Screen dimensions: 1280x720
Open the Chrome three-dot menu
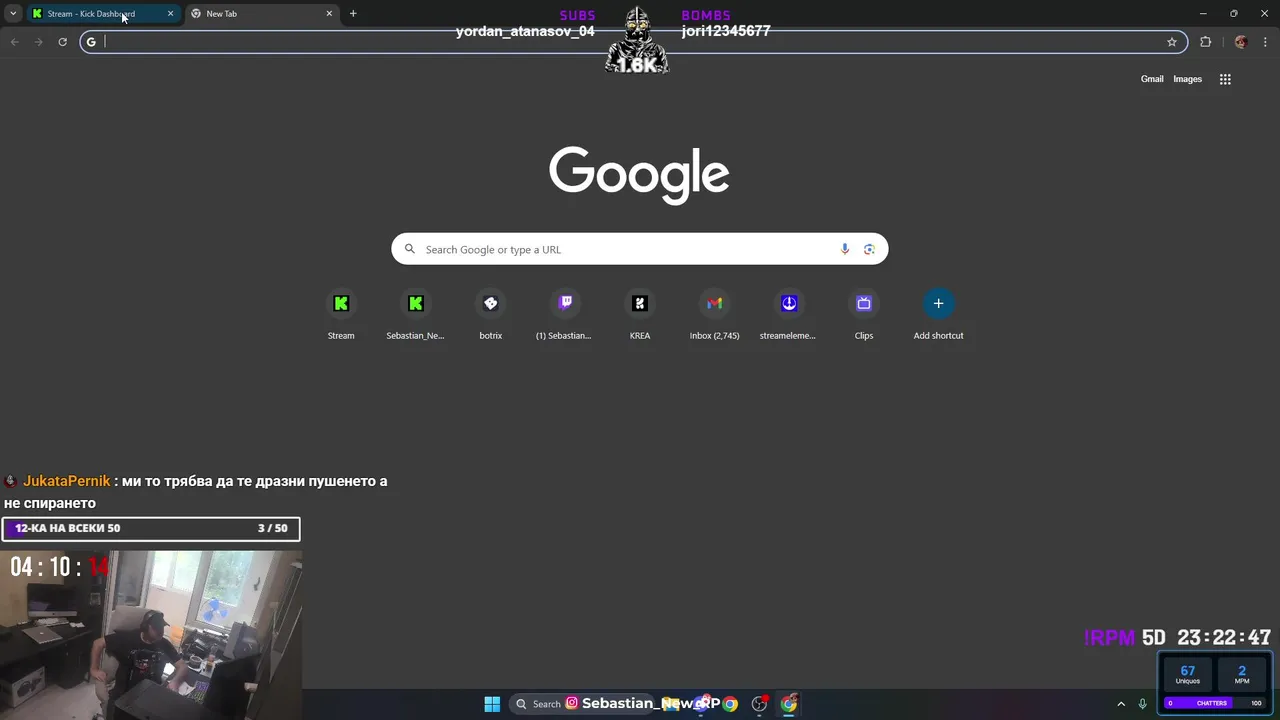coord(1266,42)
